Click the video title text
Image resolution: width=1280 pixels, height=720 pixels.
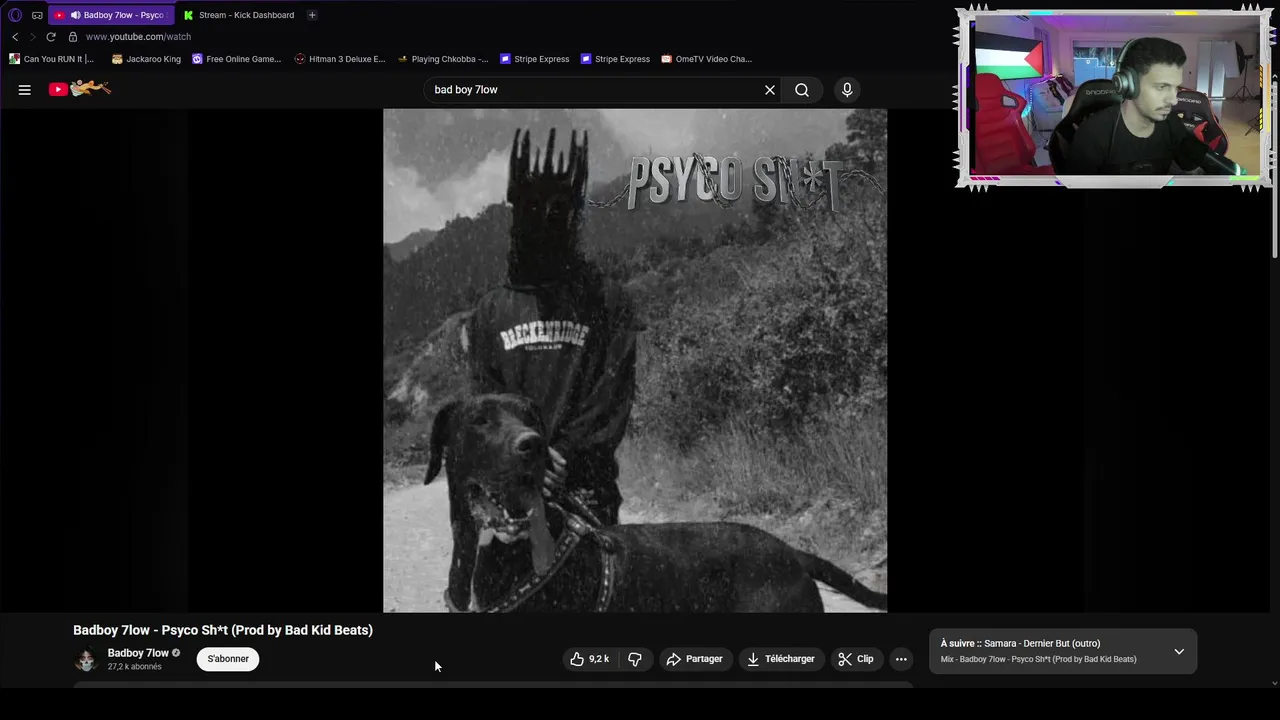[223, 630]
